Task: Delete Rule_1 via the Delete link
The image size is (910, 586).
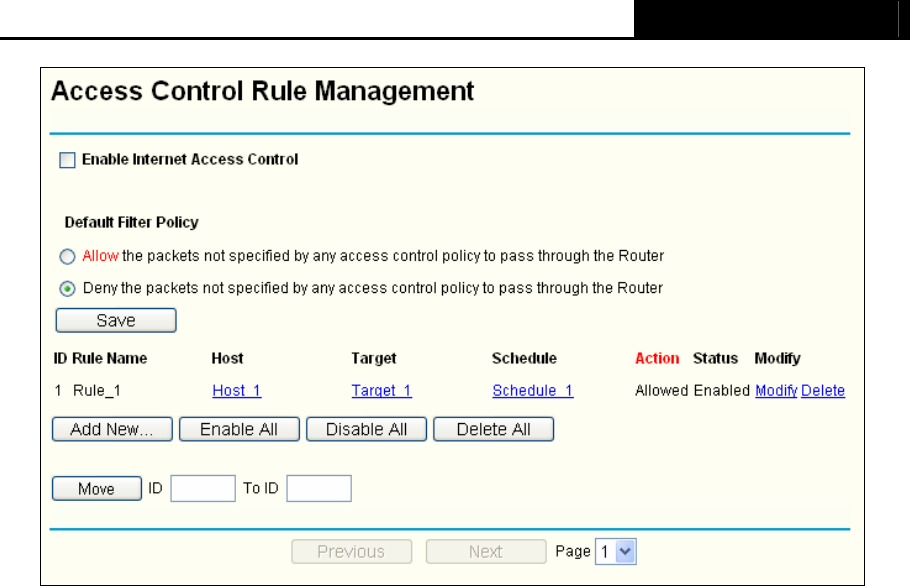Action: pos(823,390)
